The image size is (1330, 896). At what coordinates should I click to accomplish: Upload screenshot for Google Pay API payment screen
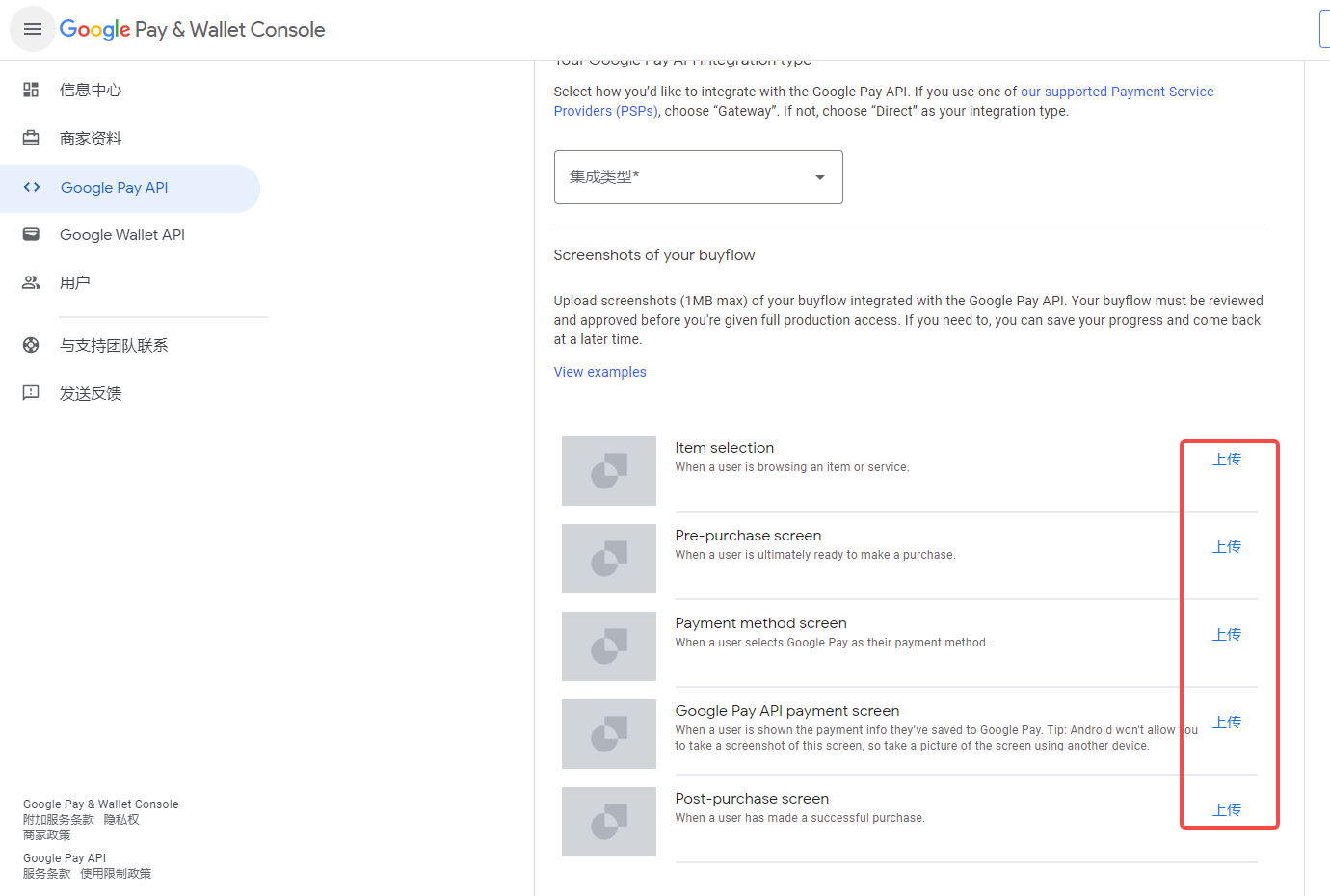click(1227, 723)
